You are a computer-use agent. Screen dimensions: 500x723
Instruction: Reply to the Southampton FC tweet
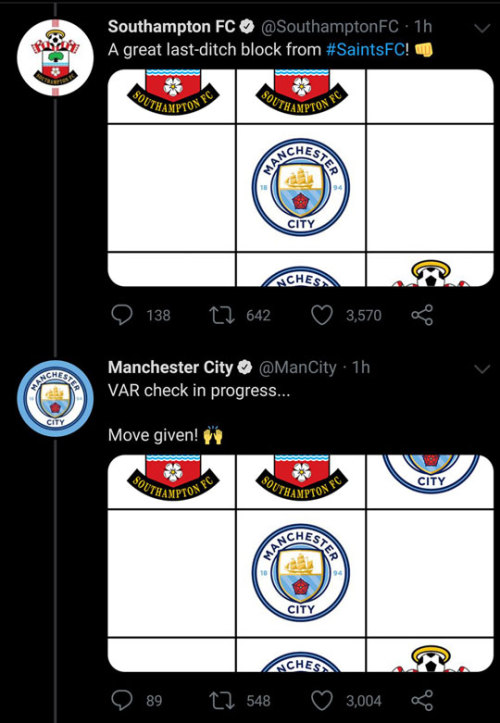pyautogui.click(x=122, y=315)
